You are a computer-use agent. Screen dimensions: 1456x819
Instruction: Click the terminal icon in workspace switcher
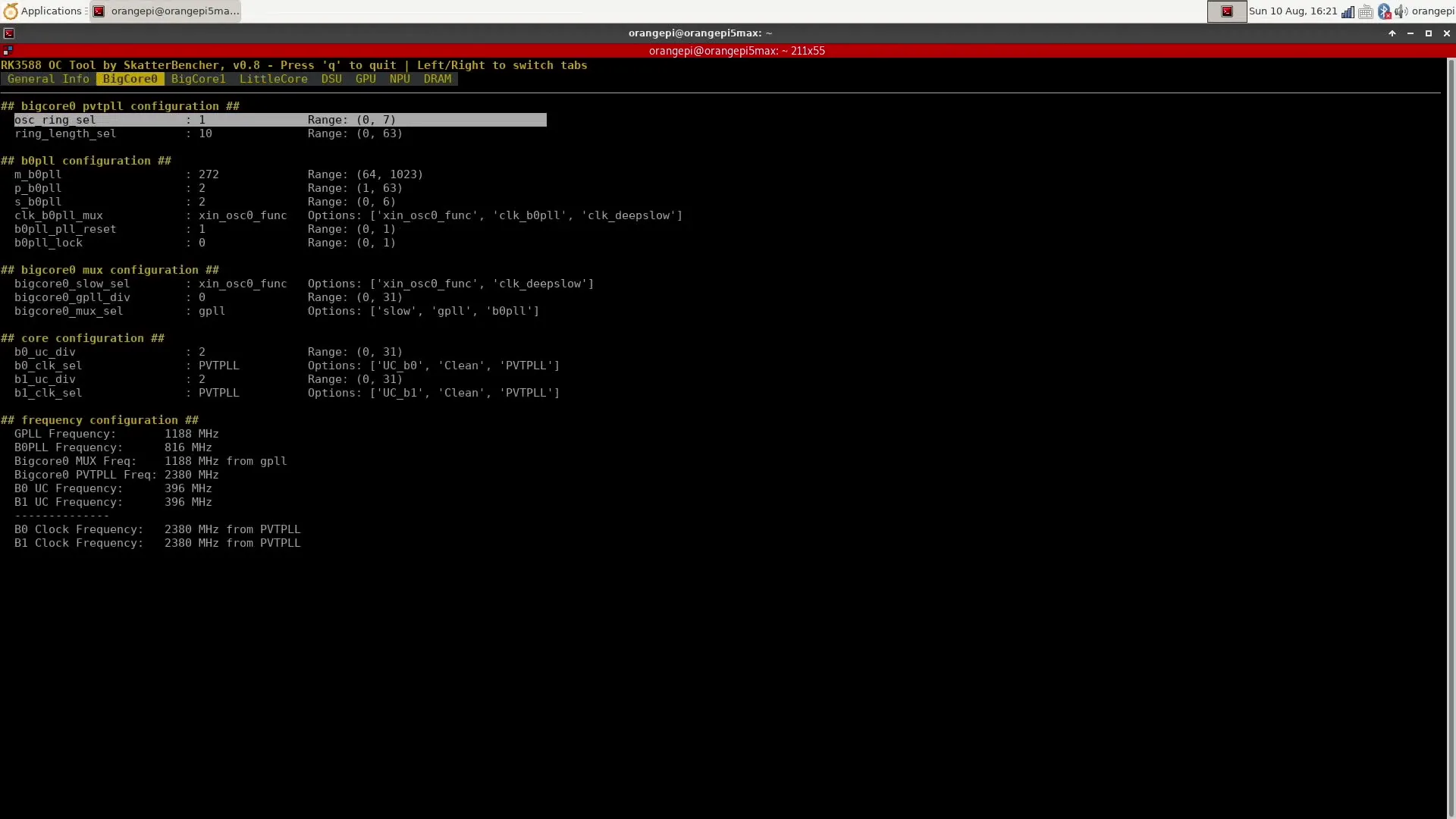[x=1226, y=11]
